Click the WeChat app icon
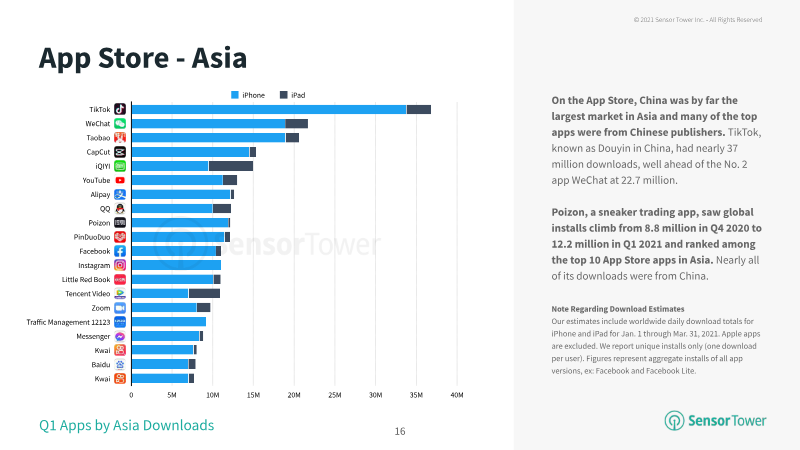The image size is (800, 450). [120, 123]
